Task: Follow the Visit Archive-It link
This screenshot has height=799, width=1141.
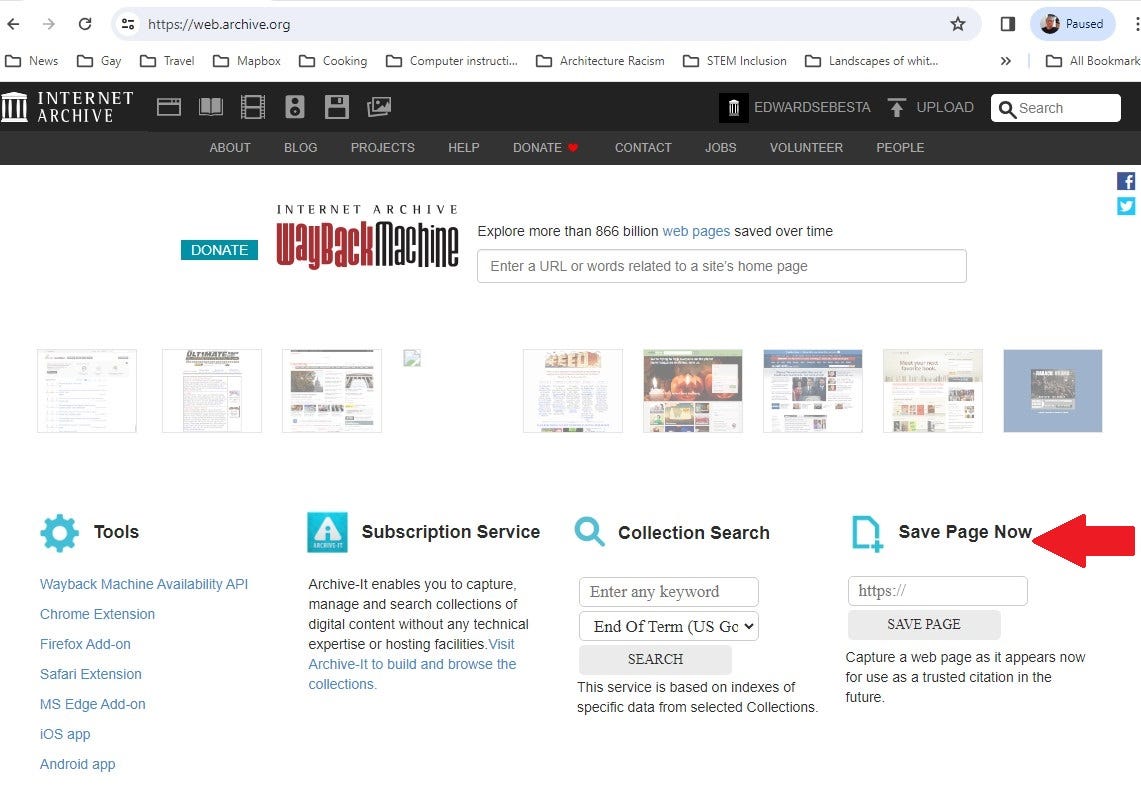Action: click(413, 664)
